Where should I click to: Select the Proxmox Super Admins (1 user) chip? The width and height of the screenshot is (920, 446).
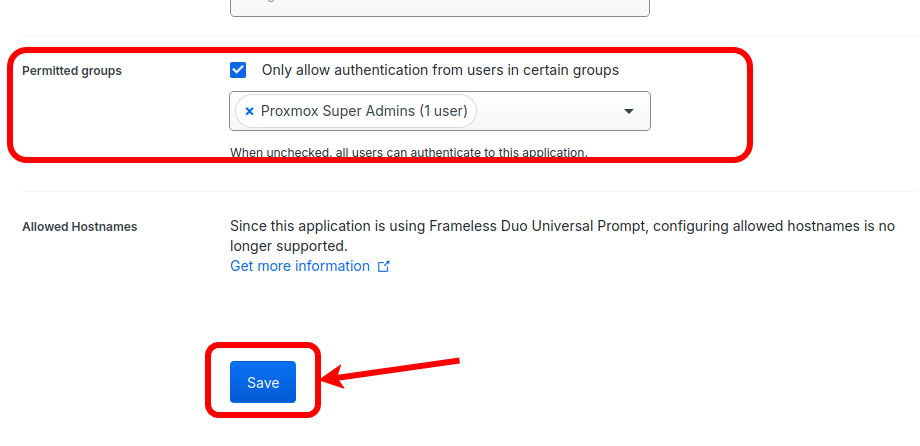(356, 111)
